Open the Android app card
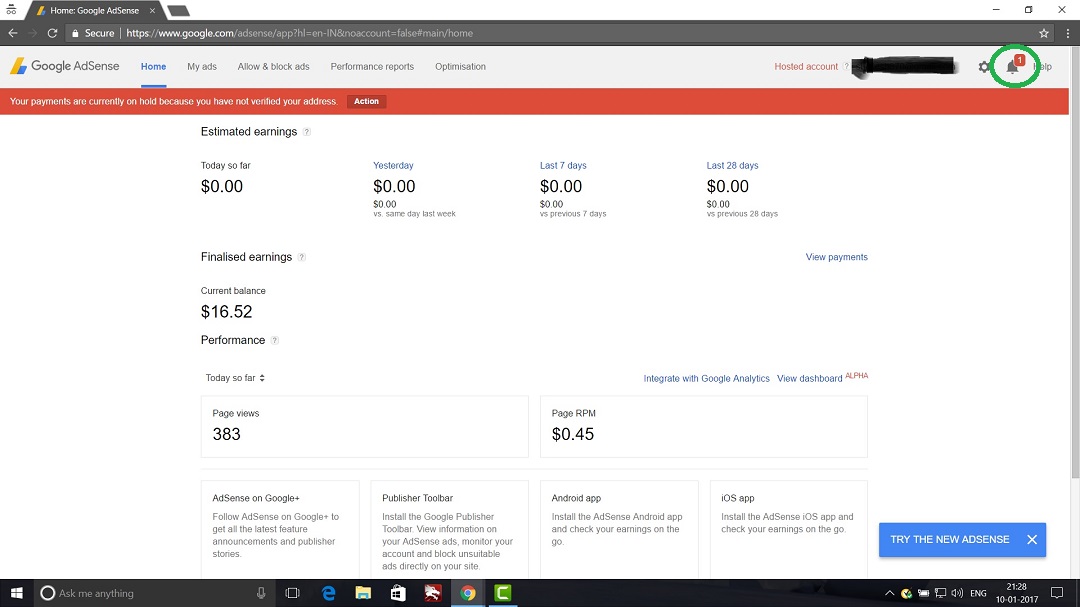This screenshot has width=1080, height=607. [619, 529]
